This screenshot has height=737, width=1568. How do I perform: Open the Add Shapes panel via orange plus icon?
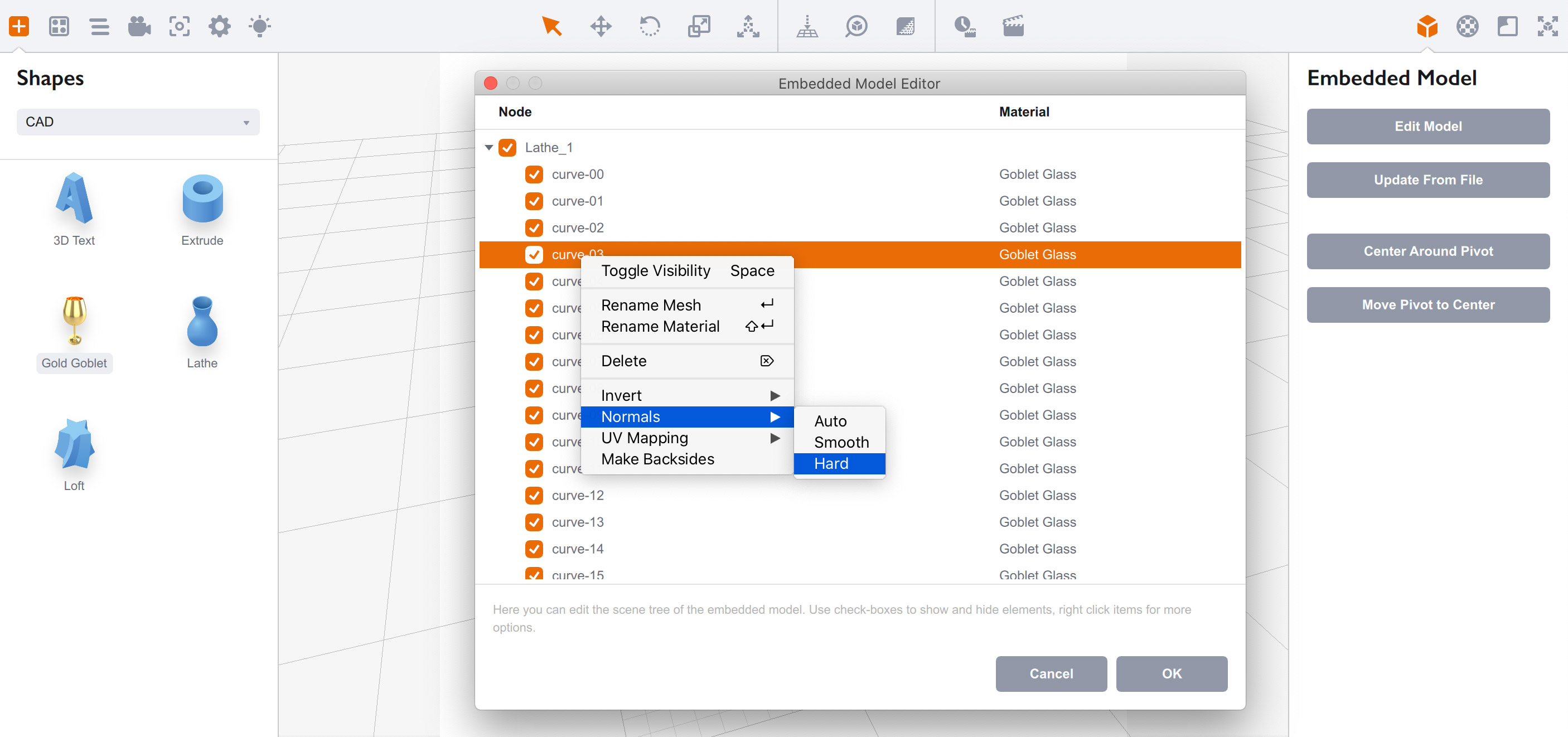(19, 26)
